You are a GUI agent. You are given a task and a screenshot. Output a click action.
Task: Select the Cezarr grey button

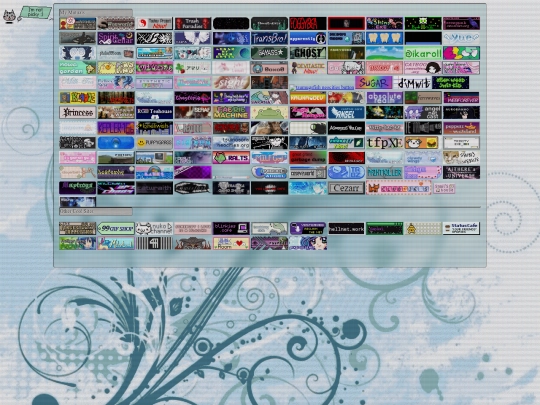point(346,188)
